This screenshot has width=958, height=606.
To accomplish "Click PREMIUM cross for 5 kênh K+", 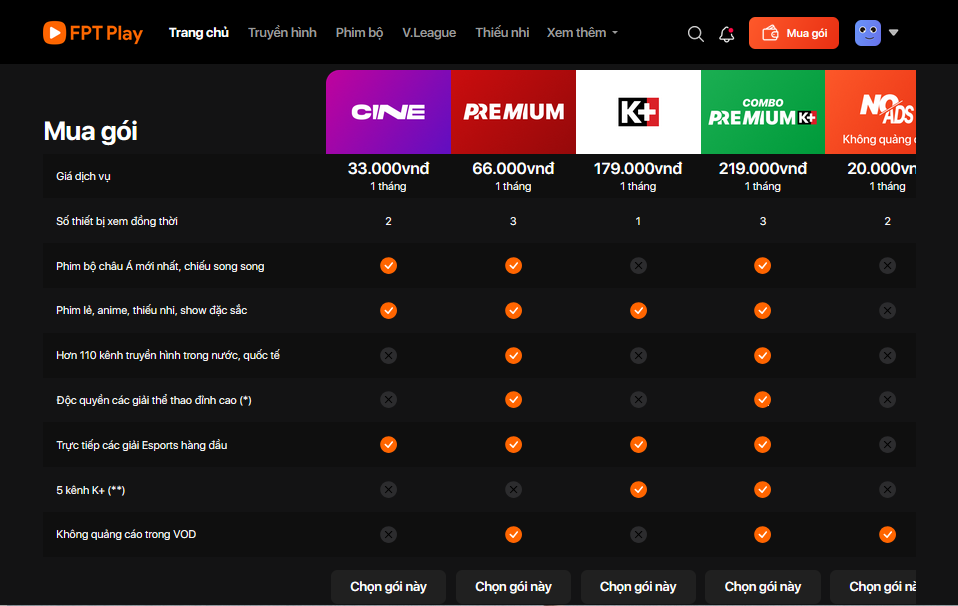I will tap(513, 489).
